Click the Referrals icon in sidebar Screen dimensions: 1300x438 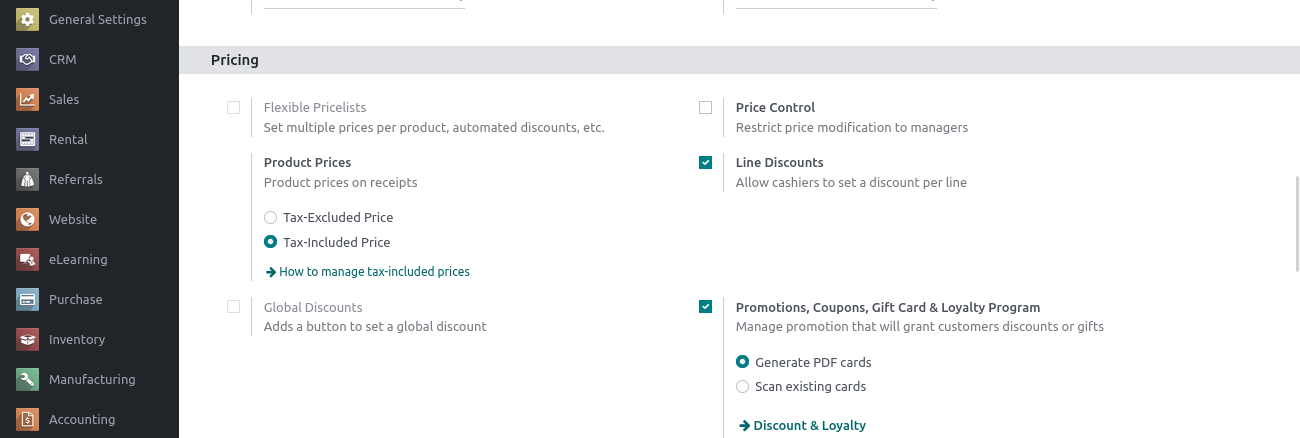click(x=28, y=179)
